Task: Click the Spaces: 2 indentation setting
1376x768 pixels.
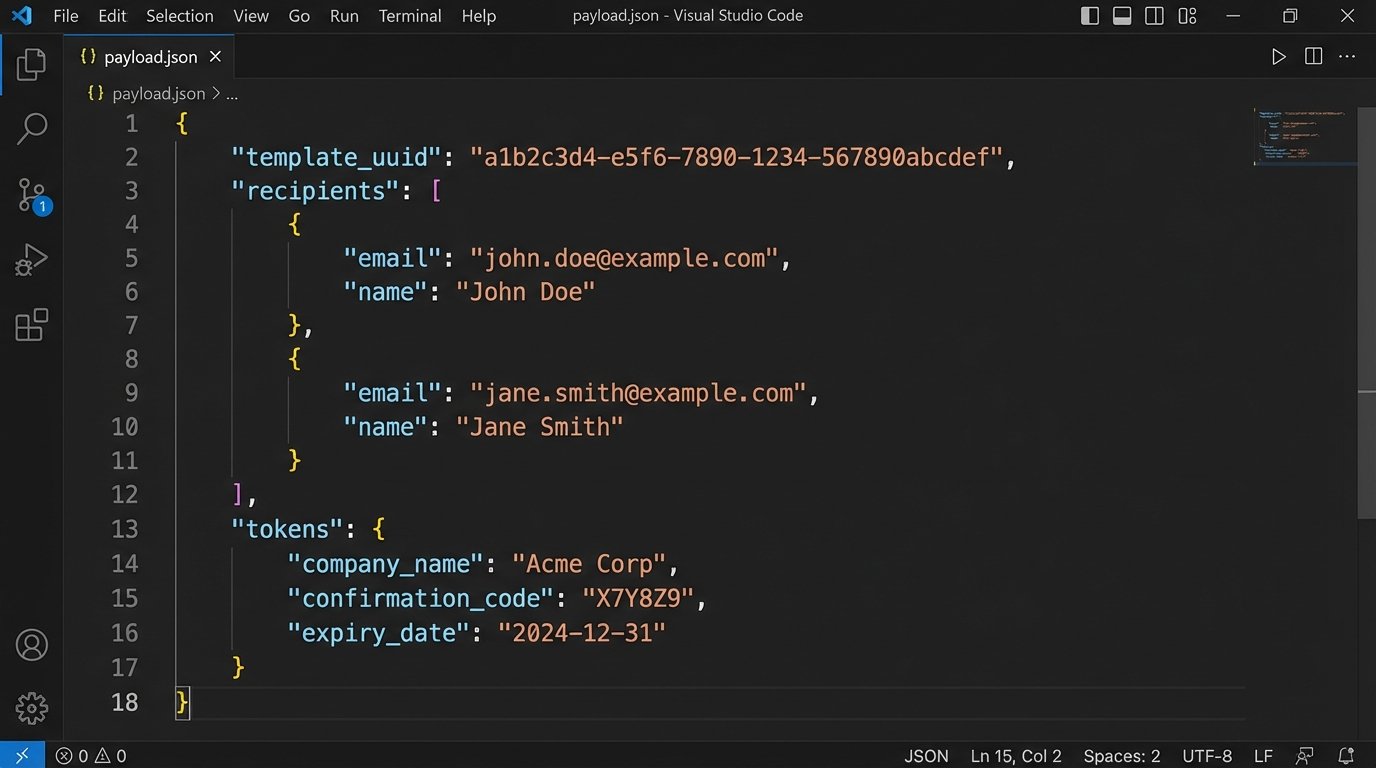Action: tap(1122, 756)
